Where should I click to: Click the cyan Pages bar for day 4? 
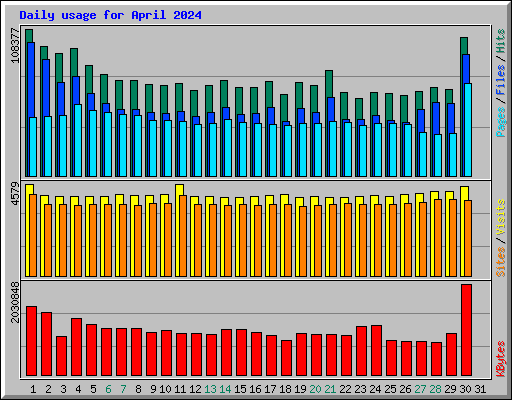pyautogui.click(x=78, y=140)
